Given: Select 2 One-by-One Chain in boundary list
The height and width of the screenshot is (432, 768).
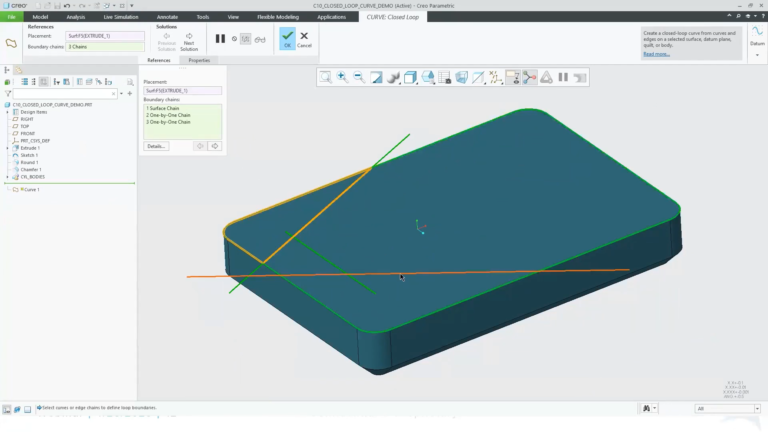Looking at the screenshot, I should (x=168, y=115).
